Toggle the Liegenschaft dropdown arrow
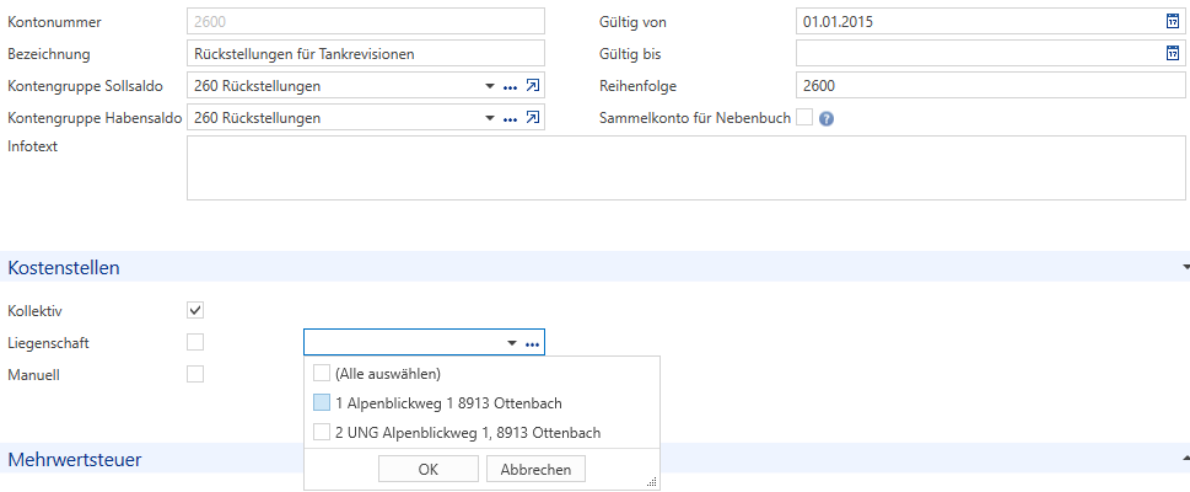The image size is (1190, 492). pyautogui.click(x=512, y=344)
